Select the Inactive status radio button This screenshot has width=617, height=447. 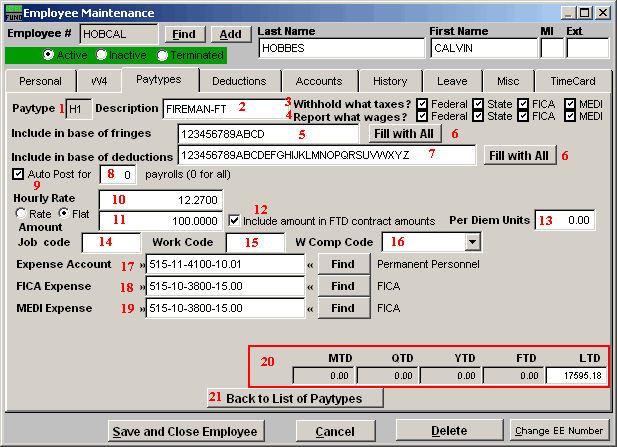click(100, 54)
